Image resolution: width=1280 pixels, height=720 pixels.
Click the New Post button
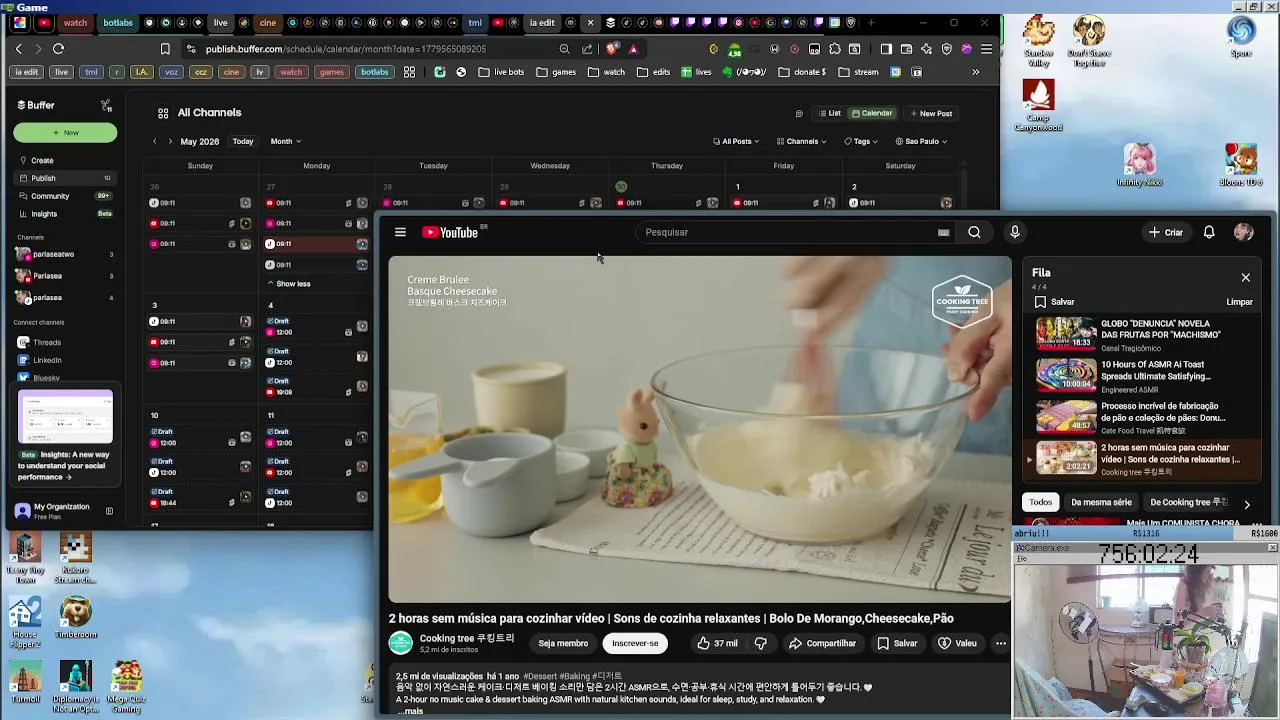click(930, 113)
